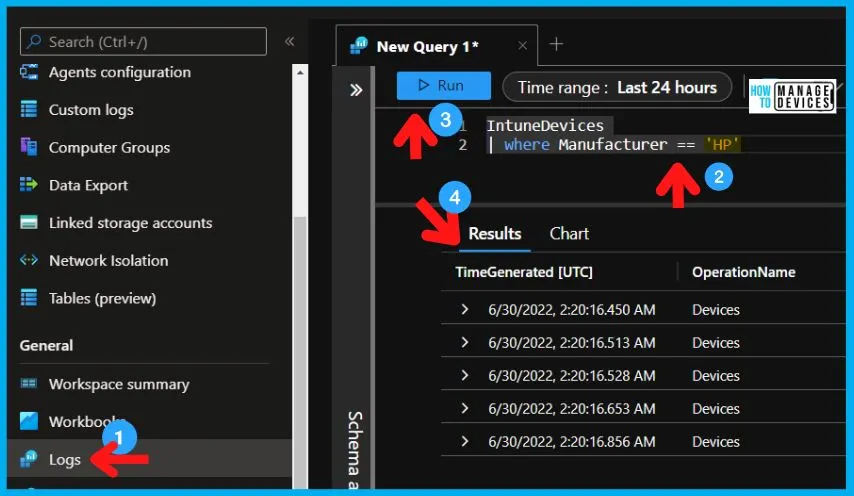
Task: Collapse the sidebar with double chevron
Action: 290,41
